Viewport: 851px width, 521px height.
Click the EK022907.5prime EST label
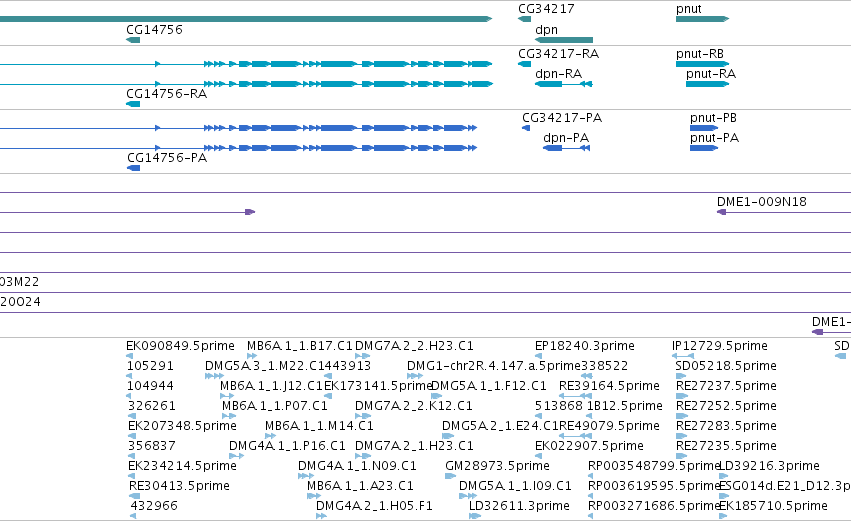pos(589,446)
